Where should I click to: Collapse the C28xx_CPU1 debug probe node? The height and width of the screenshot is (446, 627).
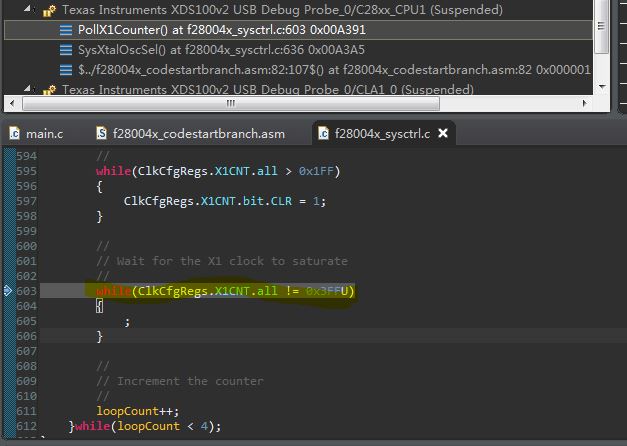(27, 8)
